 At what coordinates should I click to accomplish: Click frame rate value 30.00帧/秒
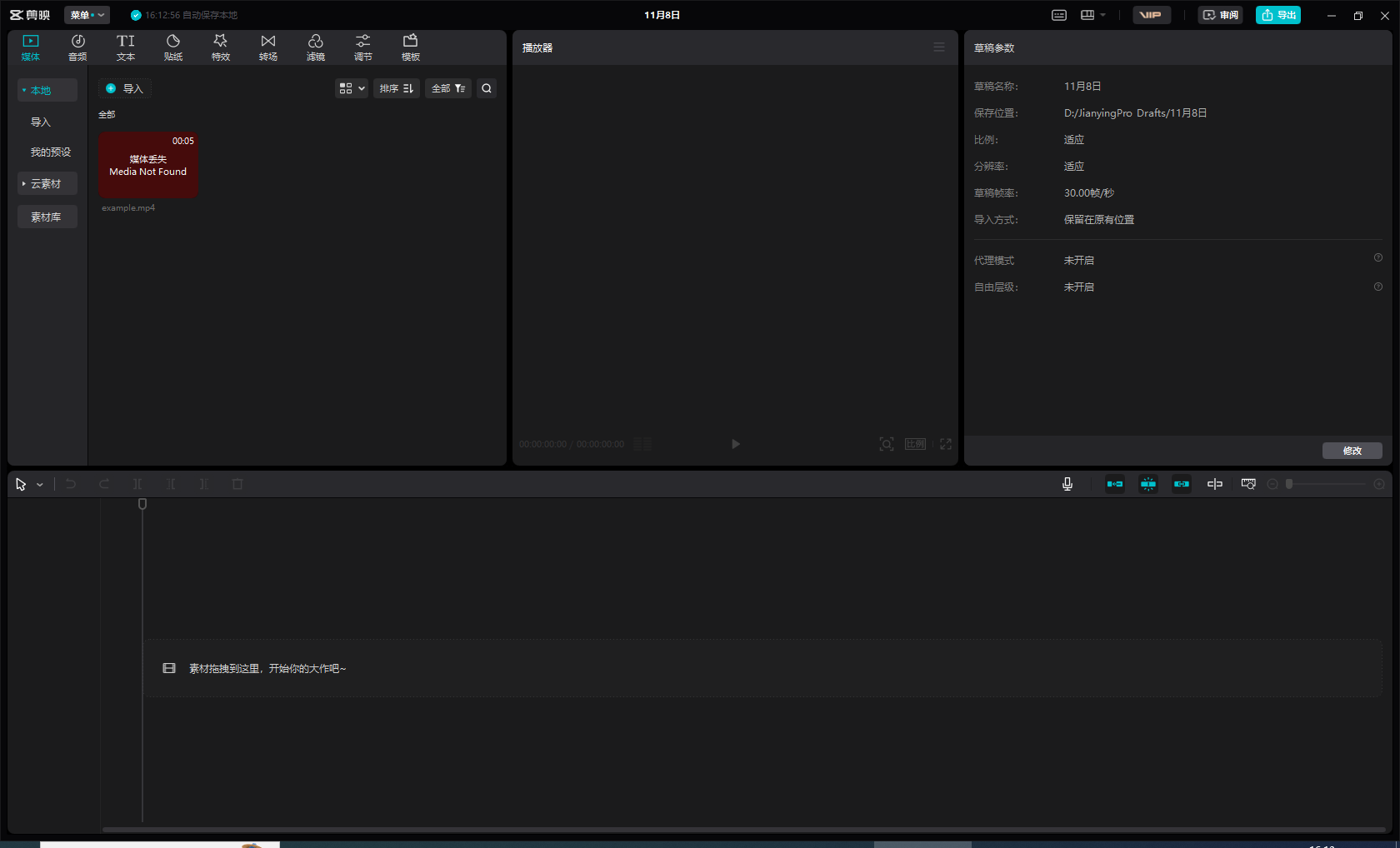click(1089, 193)
